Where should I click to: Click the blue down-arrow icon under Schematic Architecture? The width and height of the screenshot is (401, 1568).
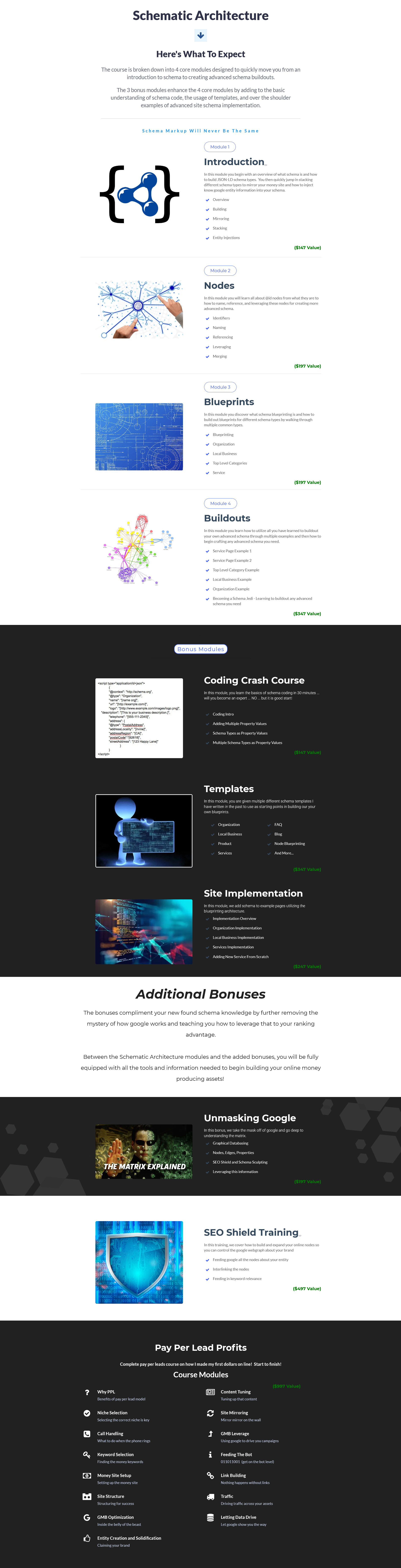200,35
